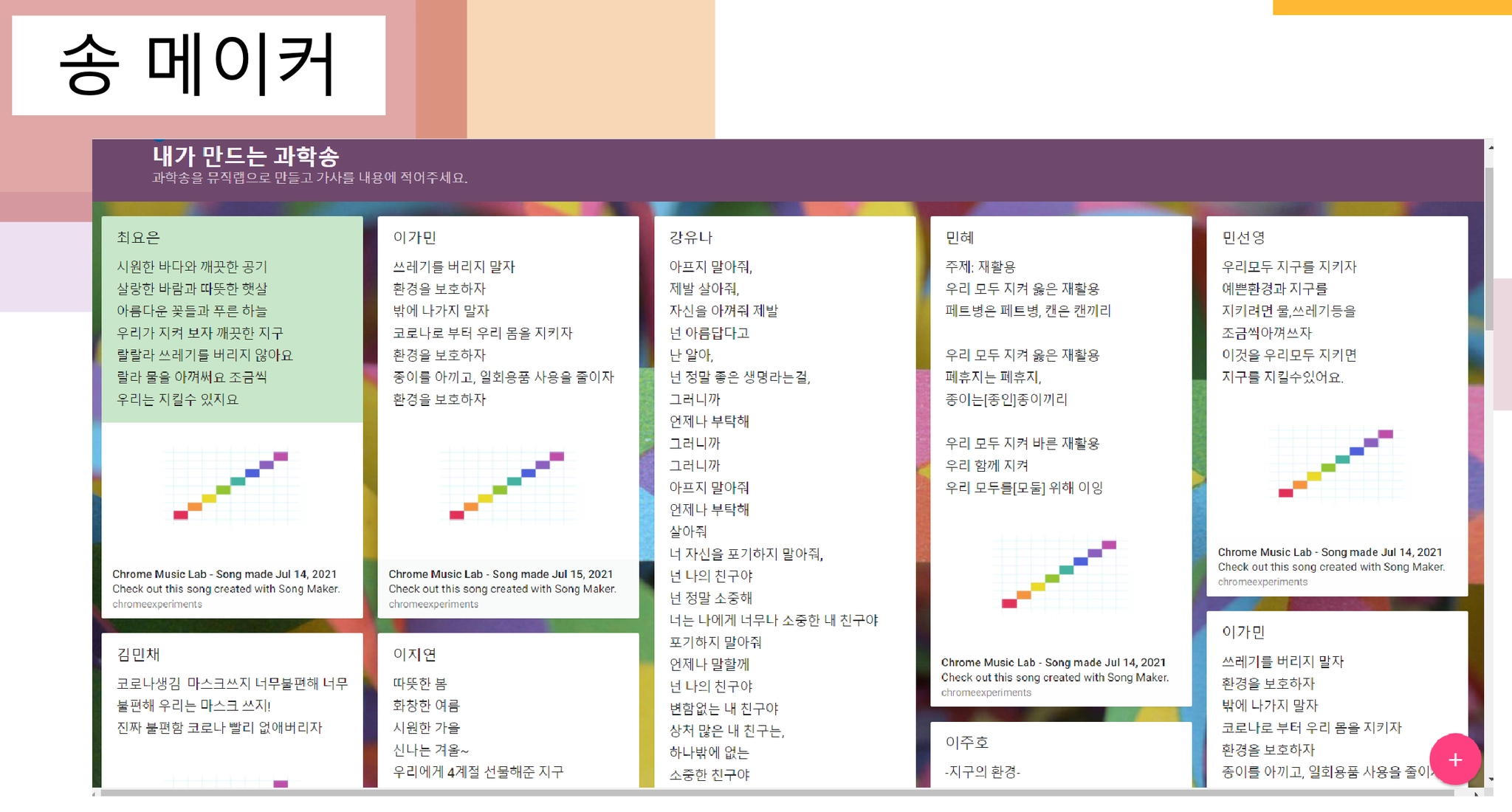
Task: Select the 김민채 post title
Action: [x=138, y=654]
